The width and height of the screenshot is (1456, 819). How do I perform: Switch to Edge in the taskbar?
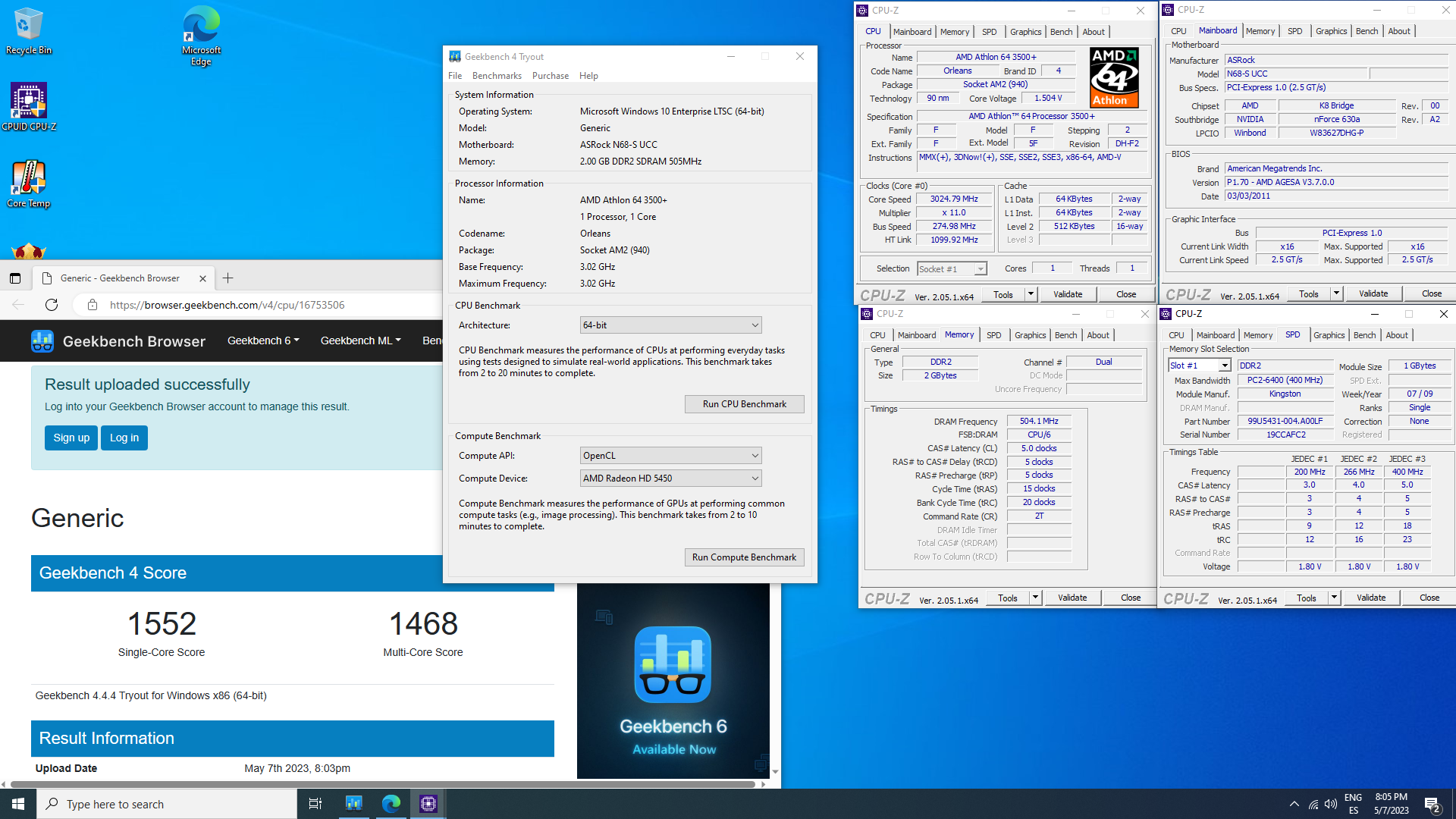click(x=391, y=804)
